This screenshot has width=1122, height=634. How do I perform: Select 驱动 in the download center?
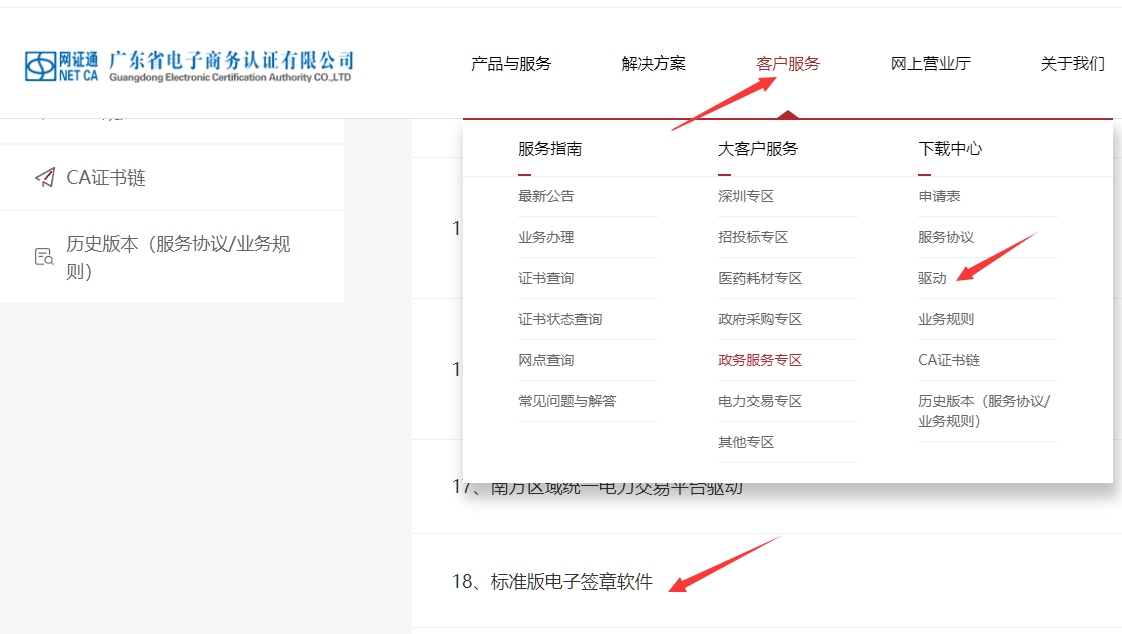(932, 278)
